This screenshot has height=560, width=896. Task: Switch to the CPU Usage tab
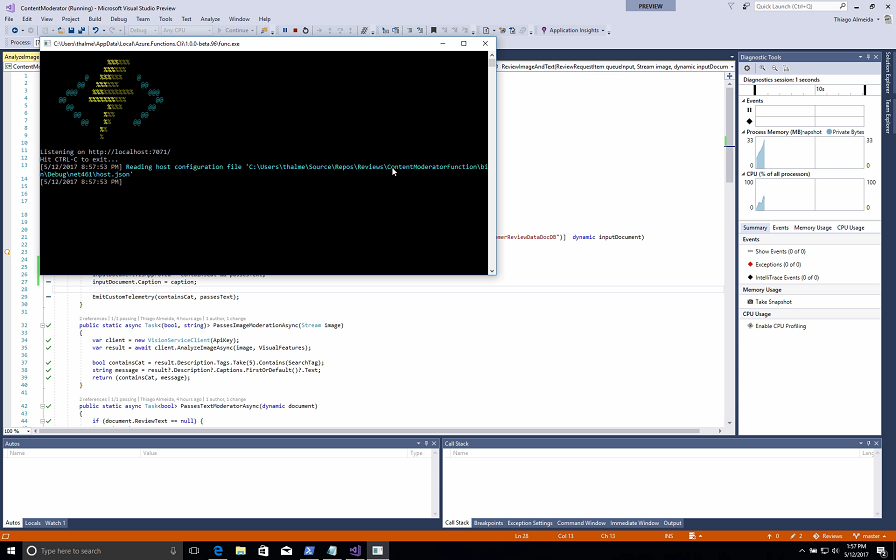pos(850,227)
